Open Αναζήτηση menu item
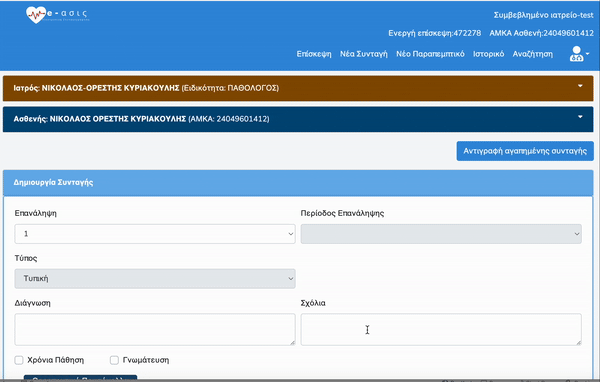The height and width of the screenshot is (382, 600). click(x=533, y=54)
